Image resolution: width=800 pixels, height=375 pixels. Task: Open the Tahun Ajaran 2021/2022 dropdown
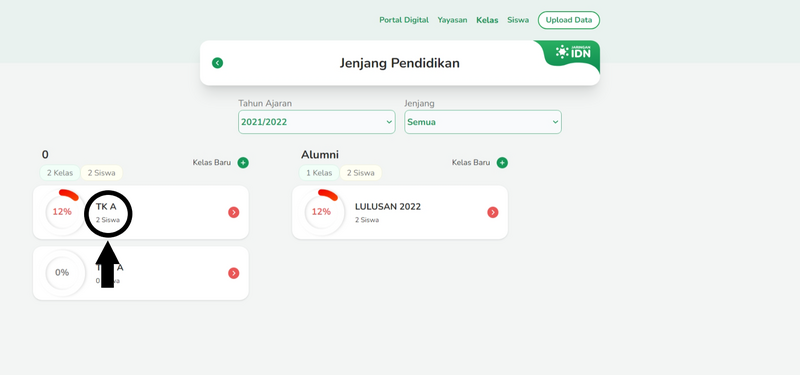(x=317, y=122)
